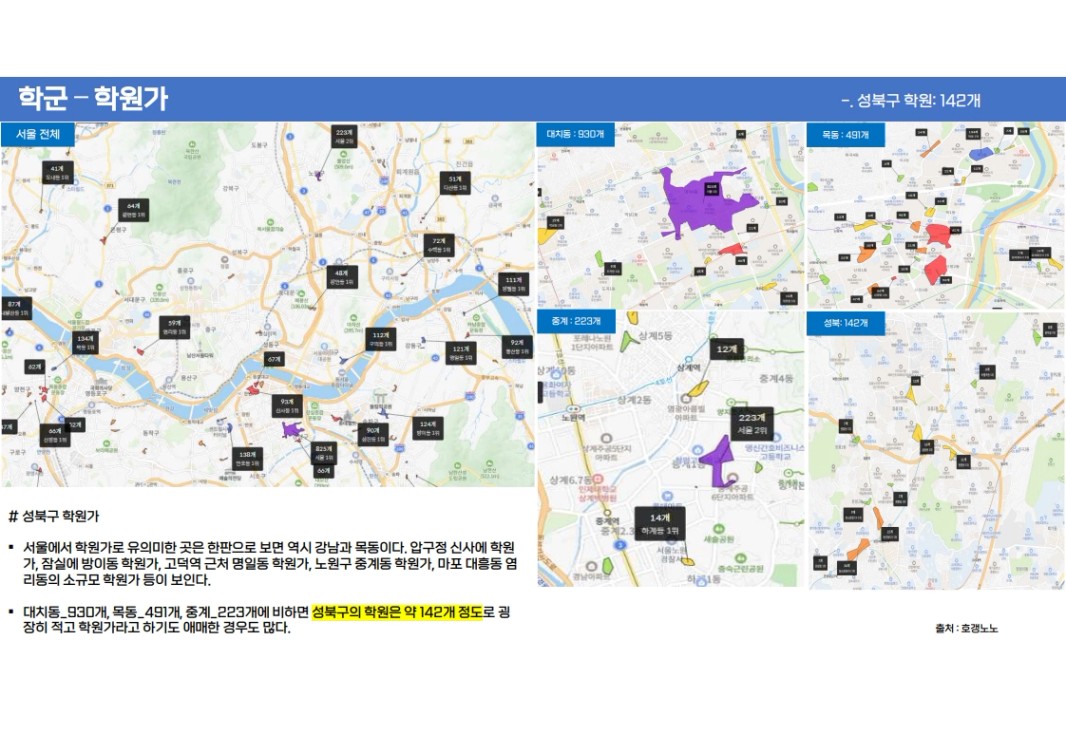Click the '134개' marker on Seoul map
The height and width of the screenshot is (753, 1066).
coord(85,343)
